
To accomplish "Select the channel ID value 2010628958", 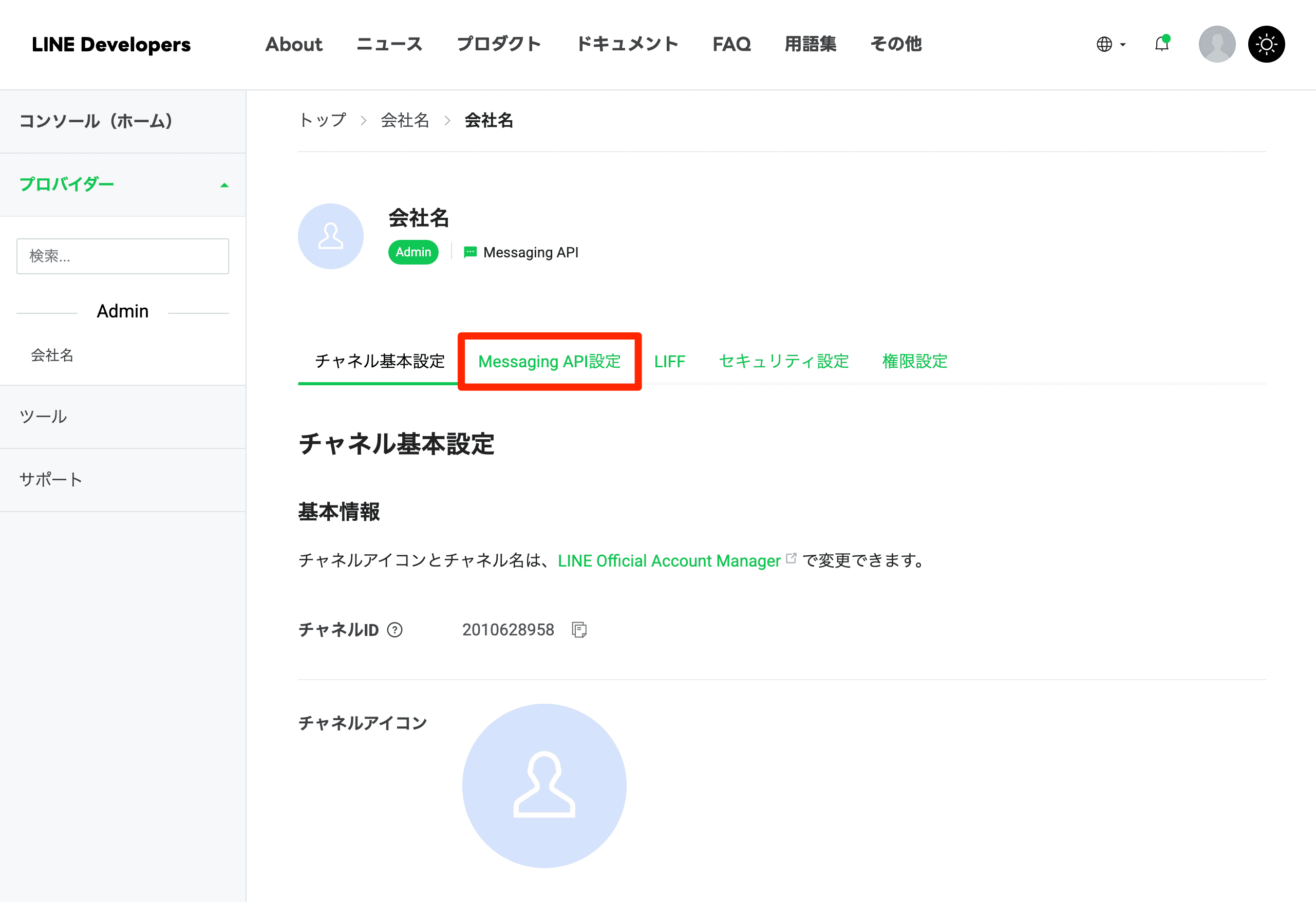I will (508, 630).
